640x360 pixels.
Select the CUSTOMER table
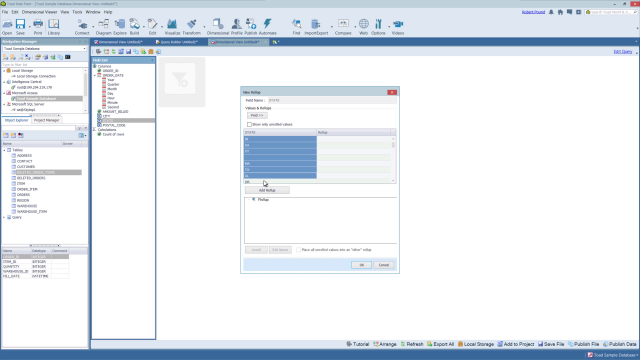26,167
